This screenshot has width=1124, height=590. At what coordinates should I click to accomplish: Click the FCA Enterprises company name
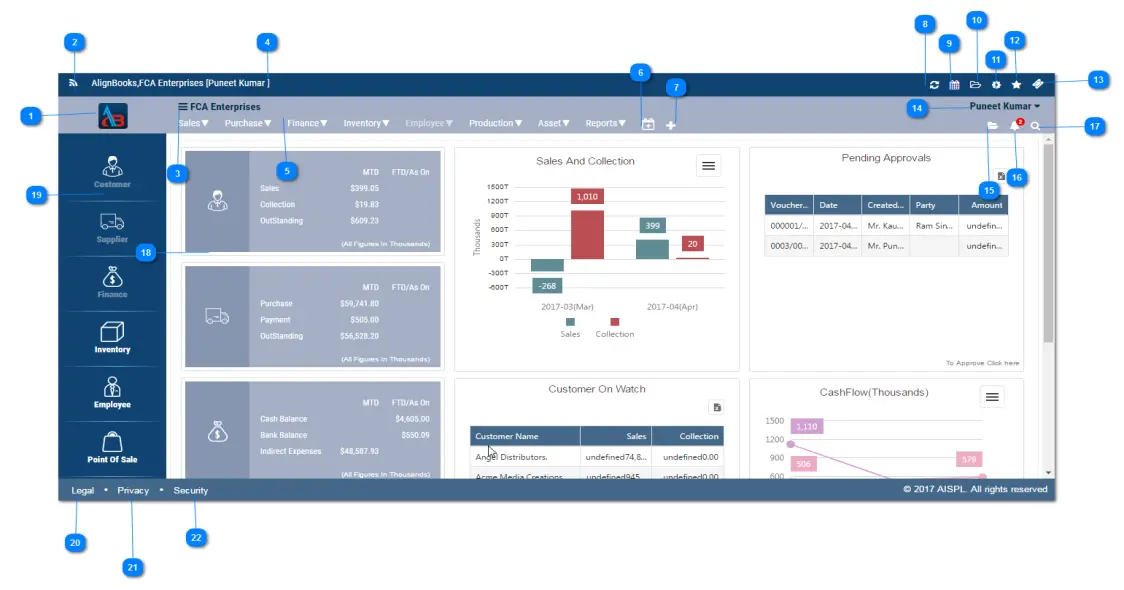point(225,107)
